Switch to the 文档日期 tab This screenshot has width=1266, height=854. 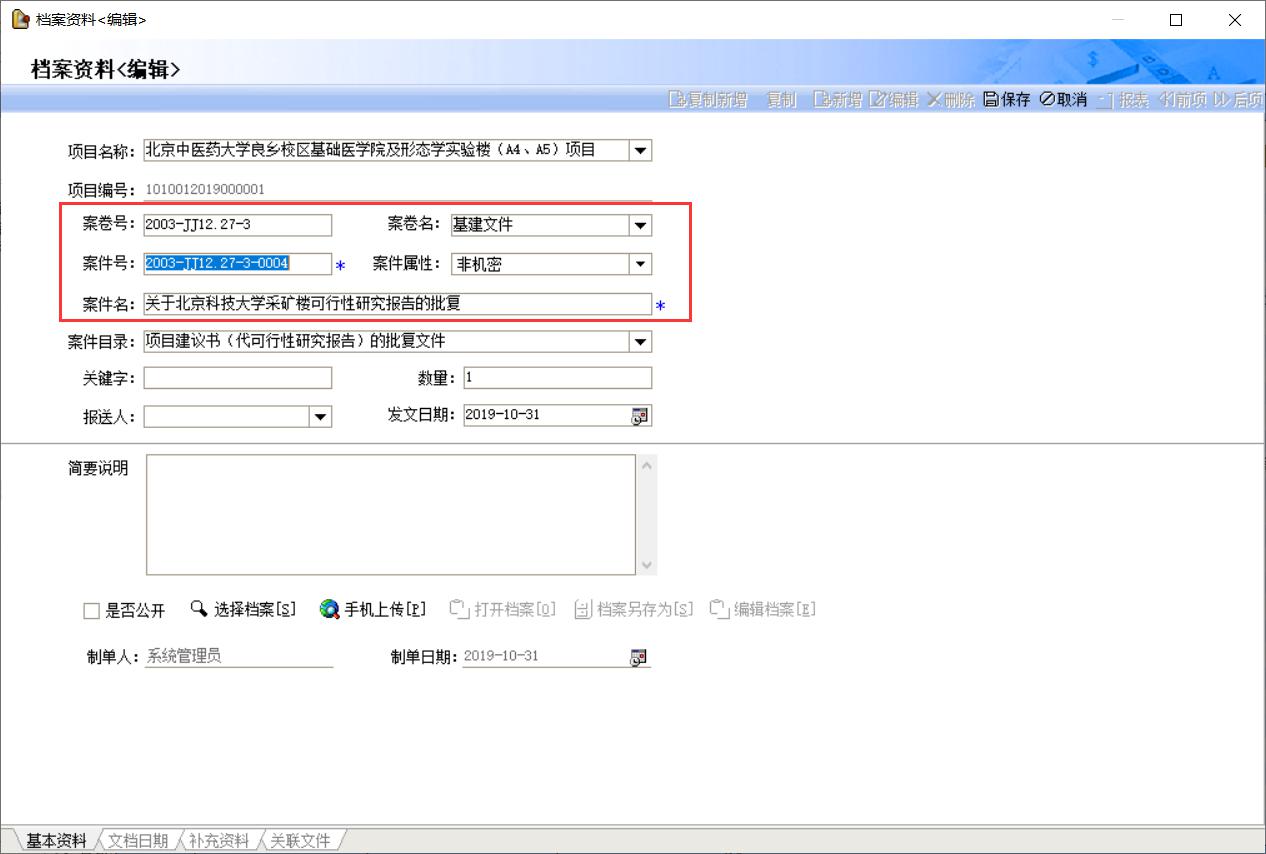[x=138, y=841]
